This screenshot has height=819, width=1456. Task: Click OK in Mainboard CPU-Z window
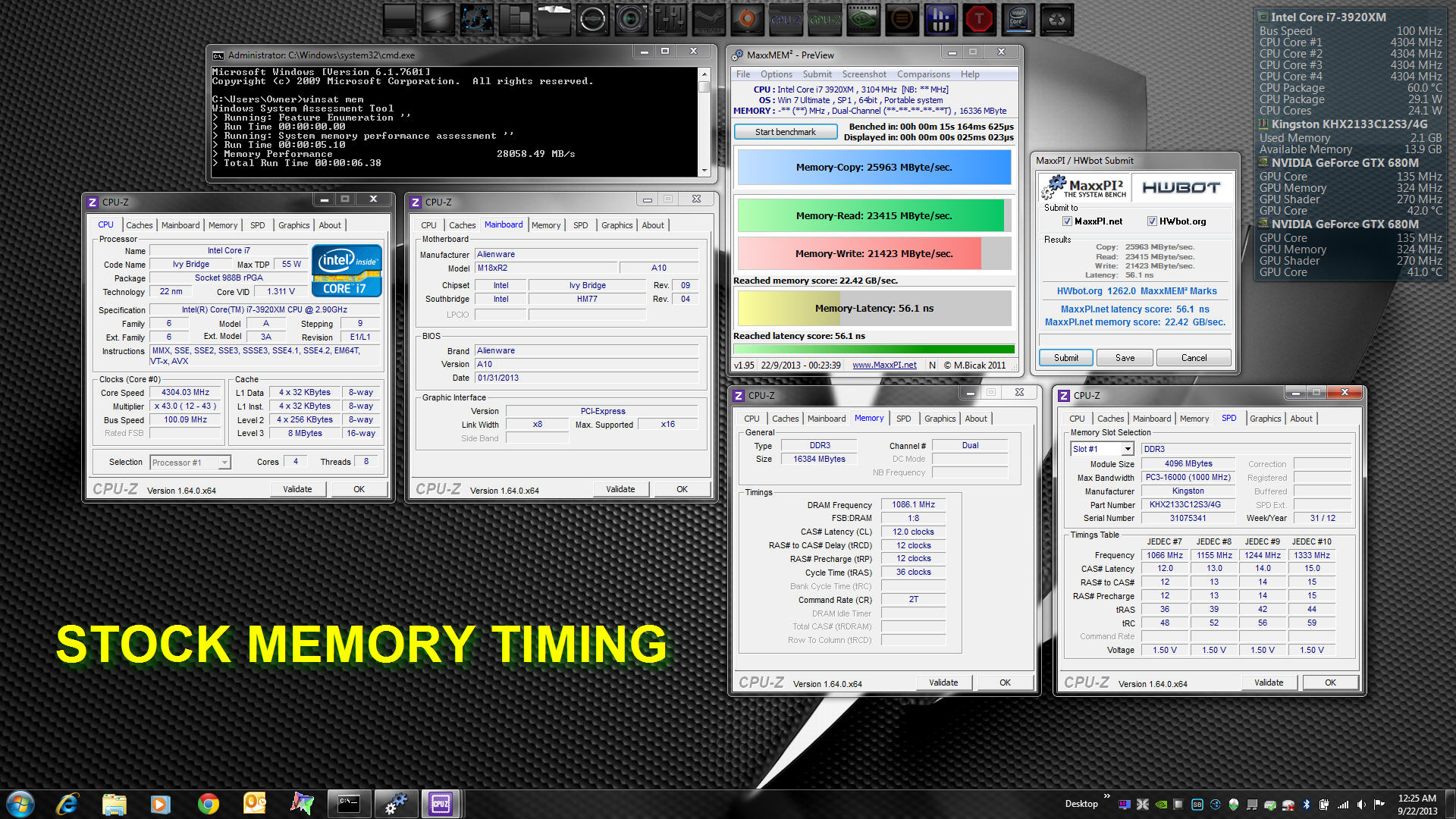pyautogui.click(x=682, y=489)
